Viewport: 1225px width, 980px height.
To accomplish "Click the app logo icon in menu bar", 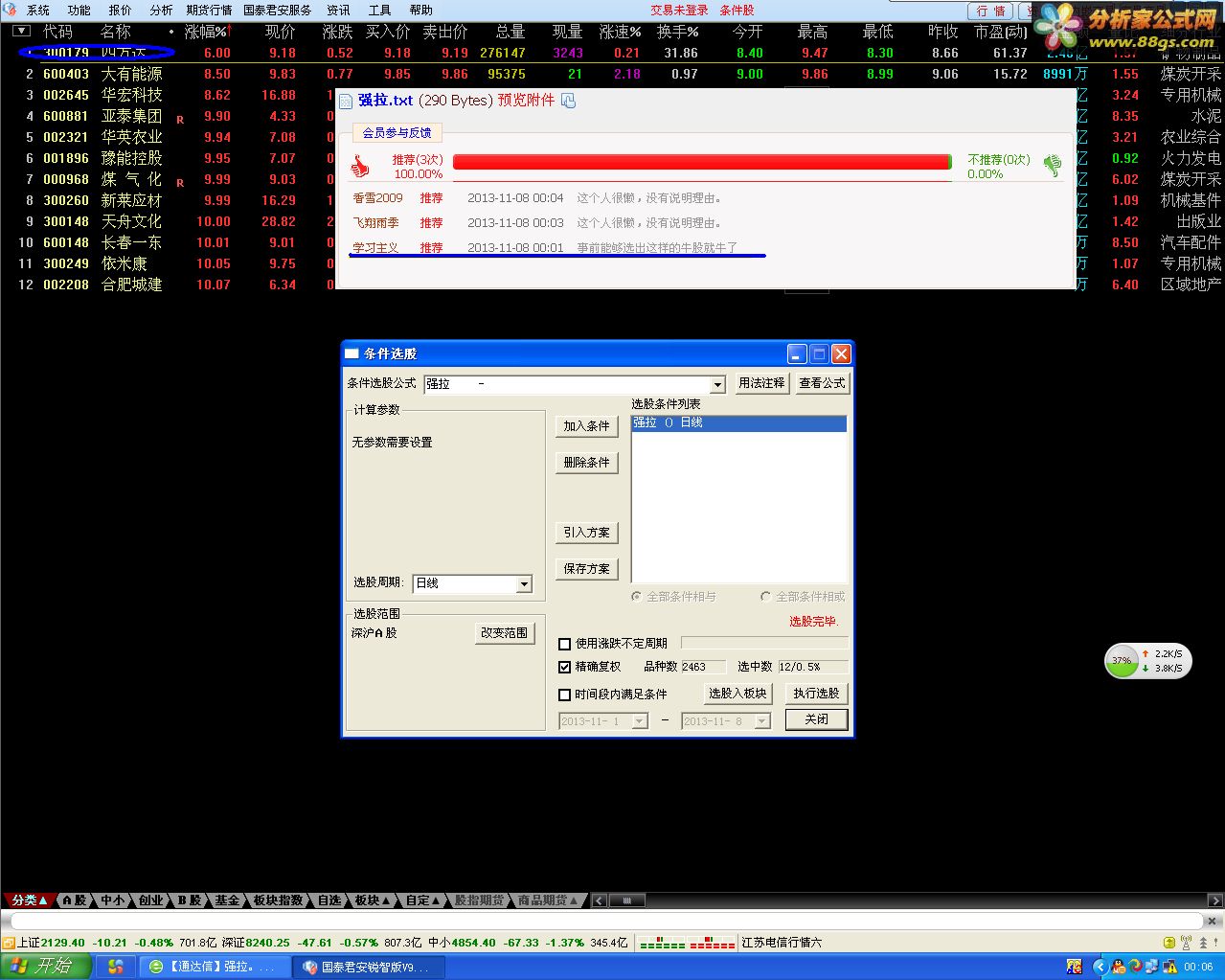I will point(10,10).
